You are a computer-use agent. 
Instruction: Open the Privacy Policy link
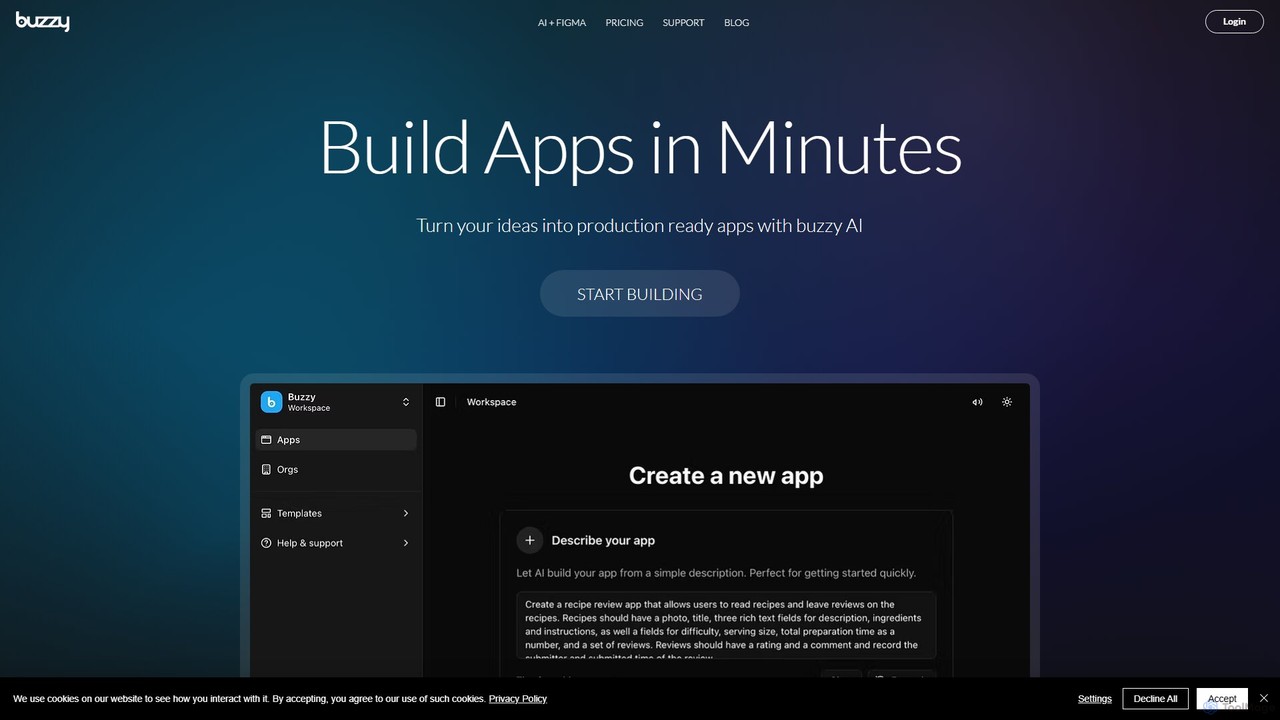[x=518, y=699]
